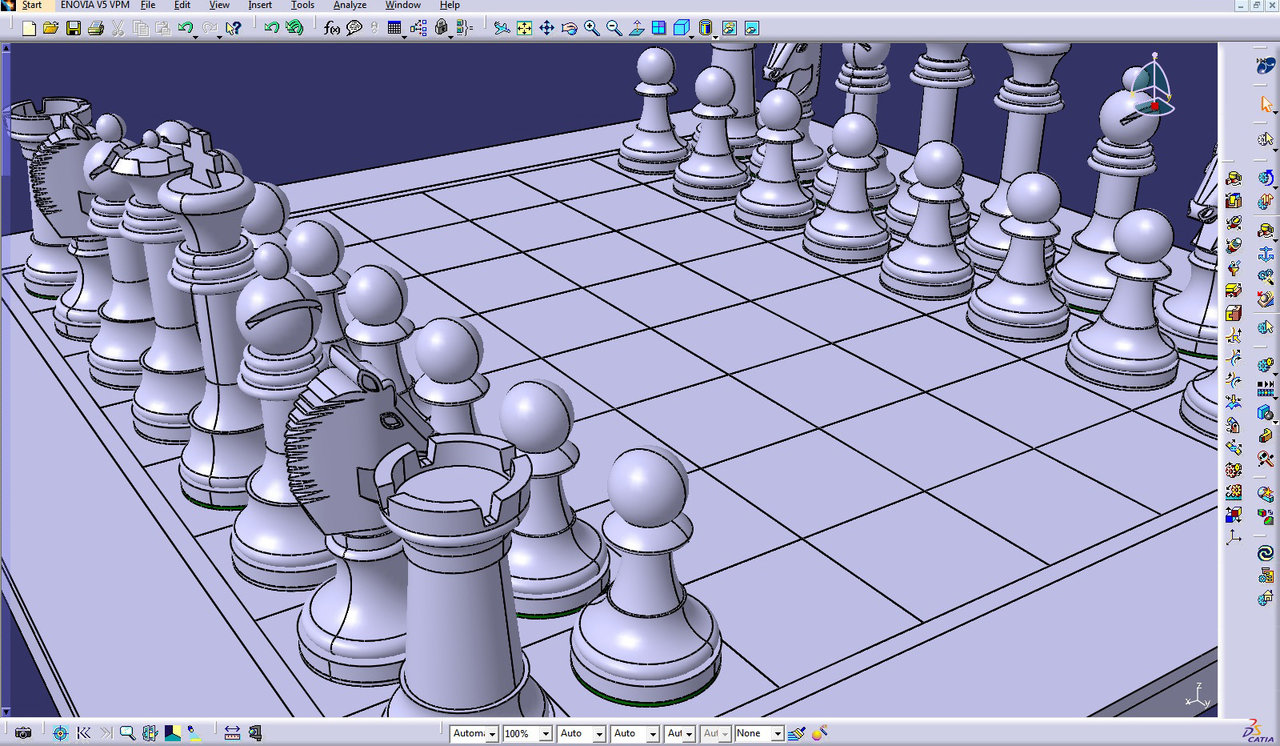This screenshot has height=746, width=1280.
Task: Open the View menu
Action: coord(219,5)
